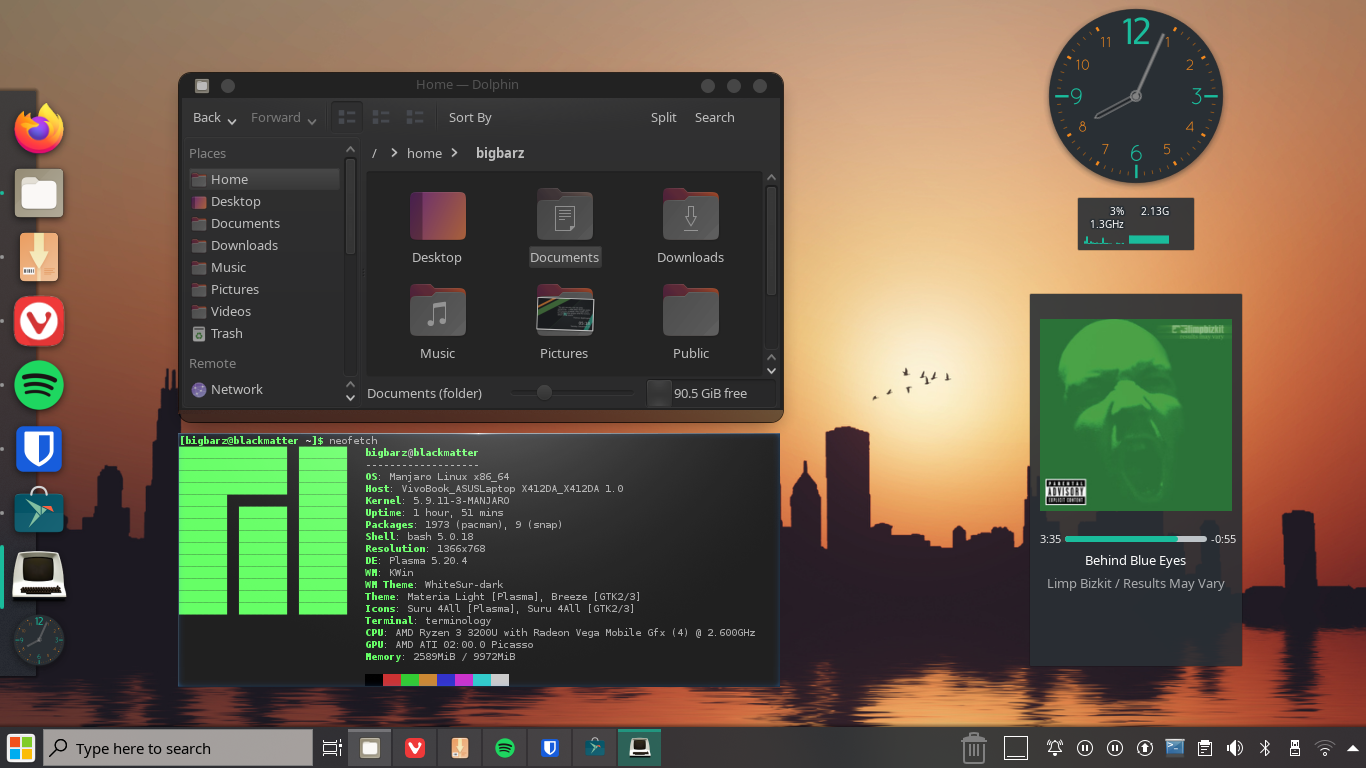Image resolution: width=1366 pixels, height=768 pixels.
Task: Open the package installer icon in the left dock
Action: click(39, 257)
